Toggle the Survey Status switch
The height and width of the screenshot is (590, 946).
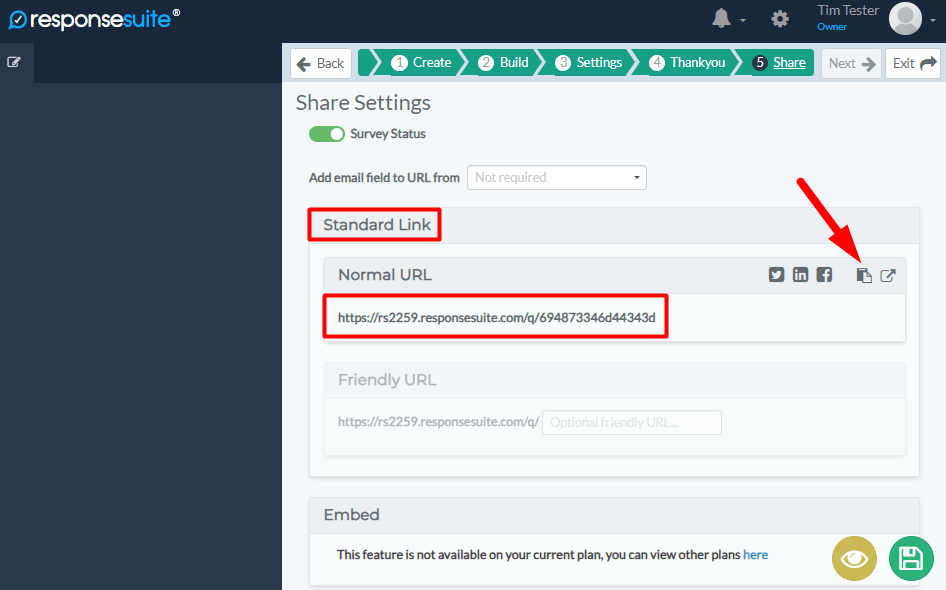[x=326, y=134]
